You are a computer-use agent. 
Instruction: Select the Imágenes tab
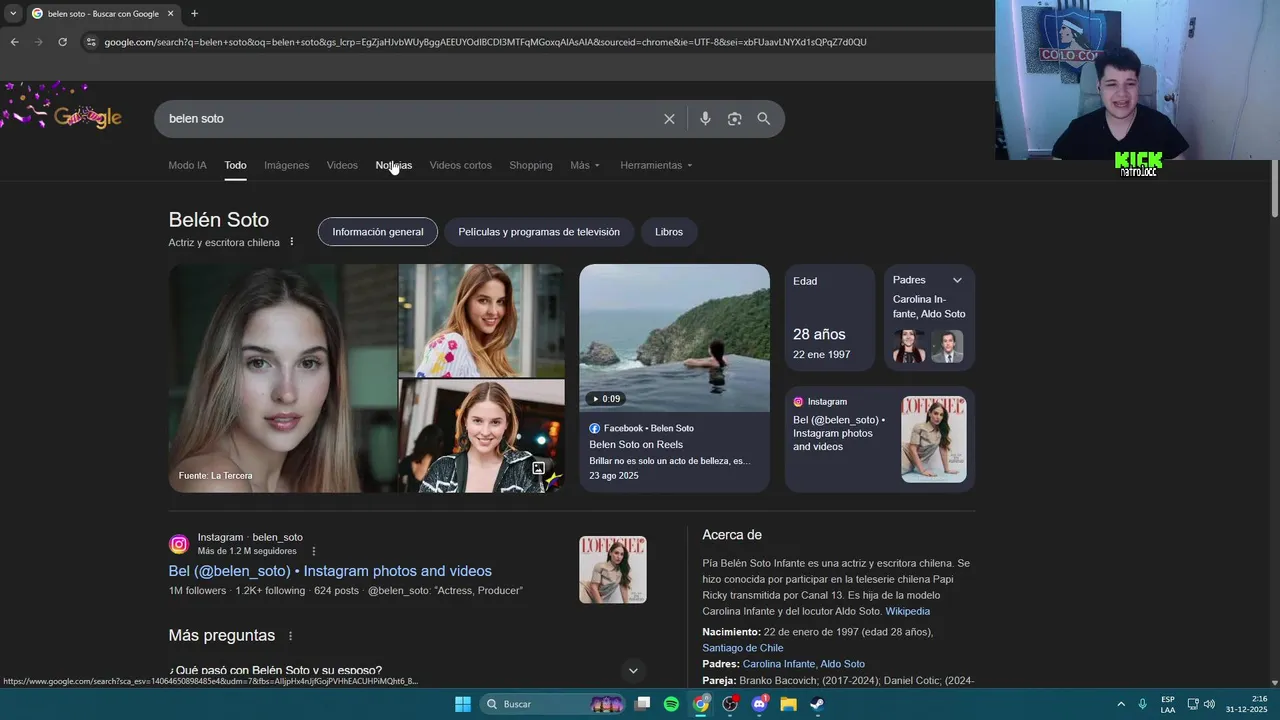click(x=287, y=165)
